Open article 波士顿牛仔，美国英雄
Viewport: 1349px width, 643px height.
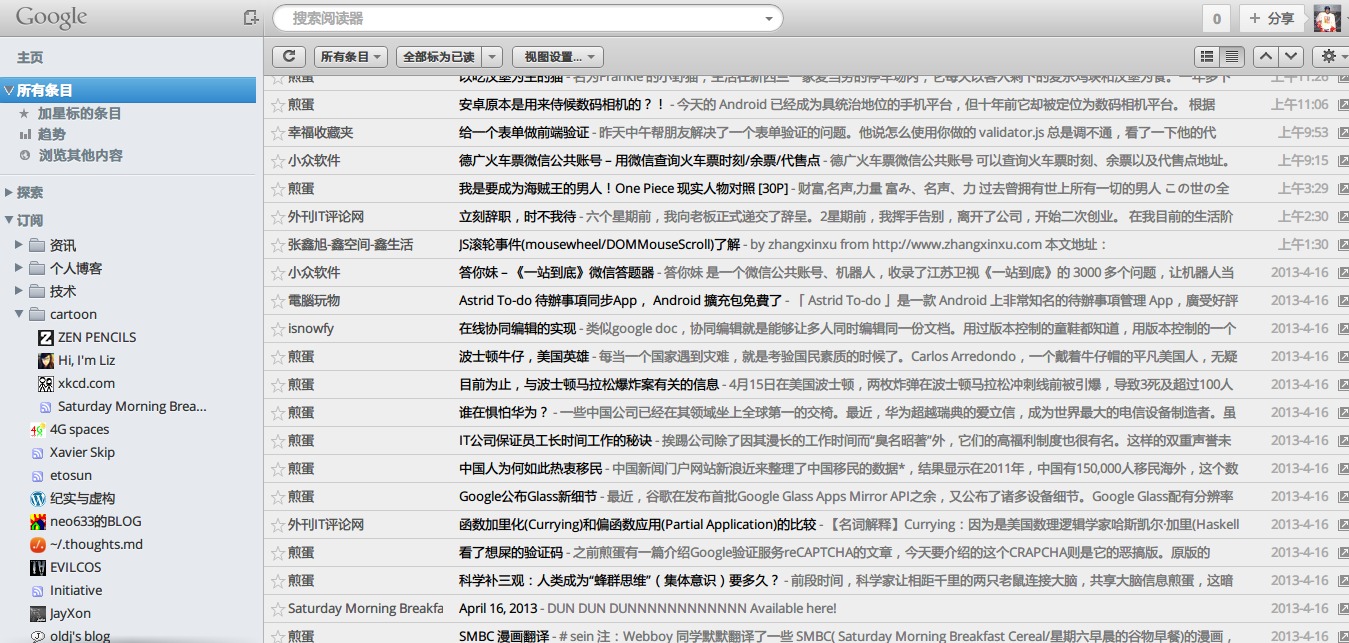click(x=524, y=356)
